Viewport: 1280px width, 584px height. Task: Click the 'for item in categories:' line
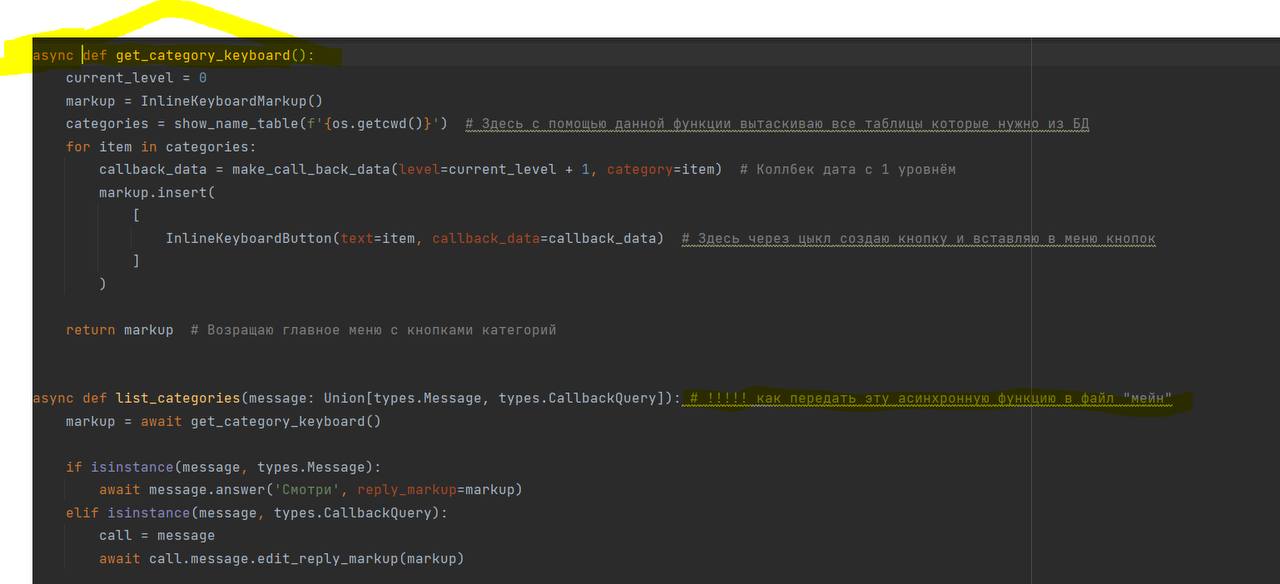point(161,147)
